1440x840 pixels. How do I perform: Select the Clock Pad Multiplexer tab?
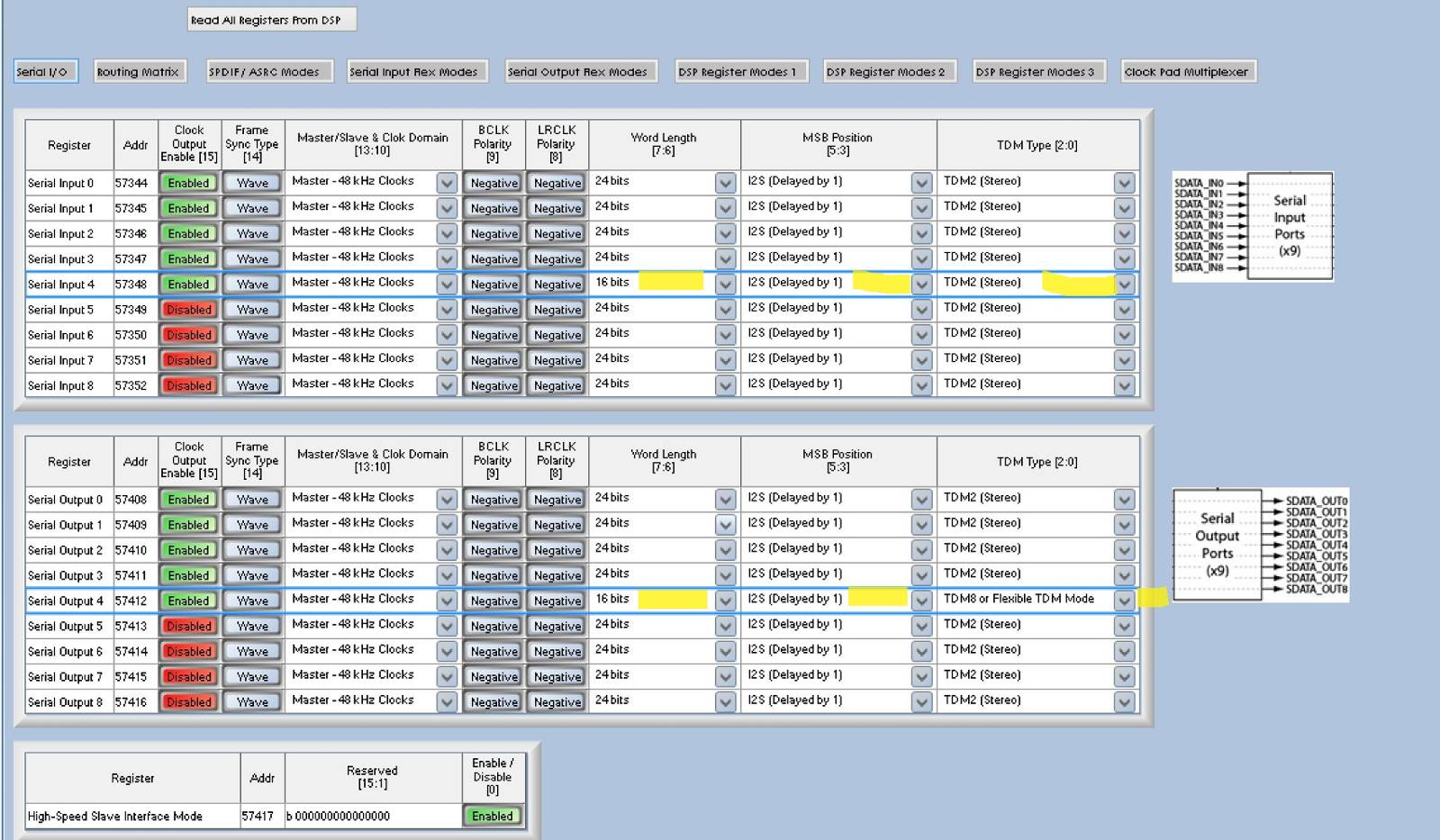[1187, 72]
